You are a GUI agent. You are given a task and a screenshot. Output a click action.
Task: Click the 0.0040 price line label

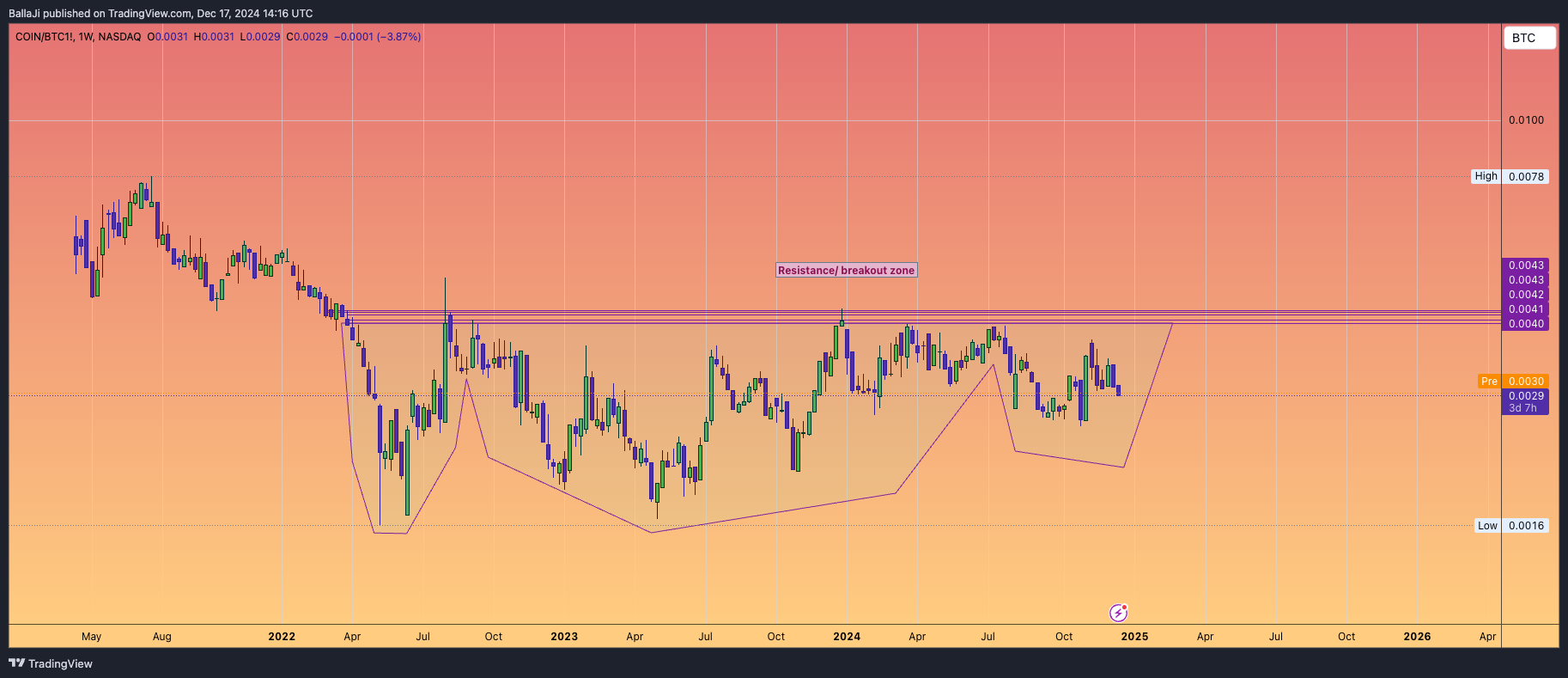(x=1526, y=324)
